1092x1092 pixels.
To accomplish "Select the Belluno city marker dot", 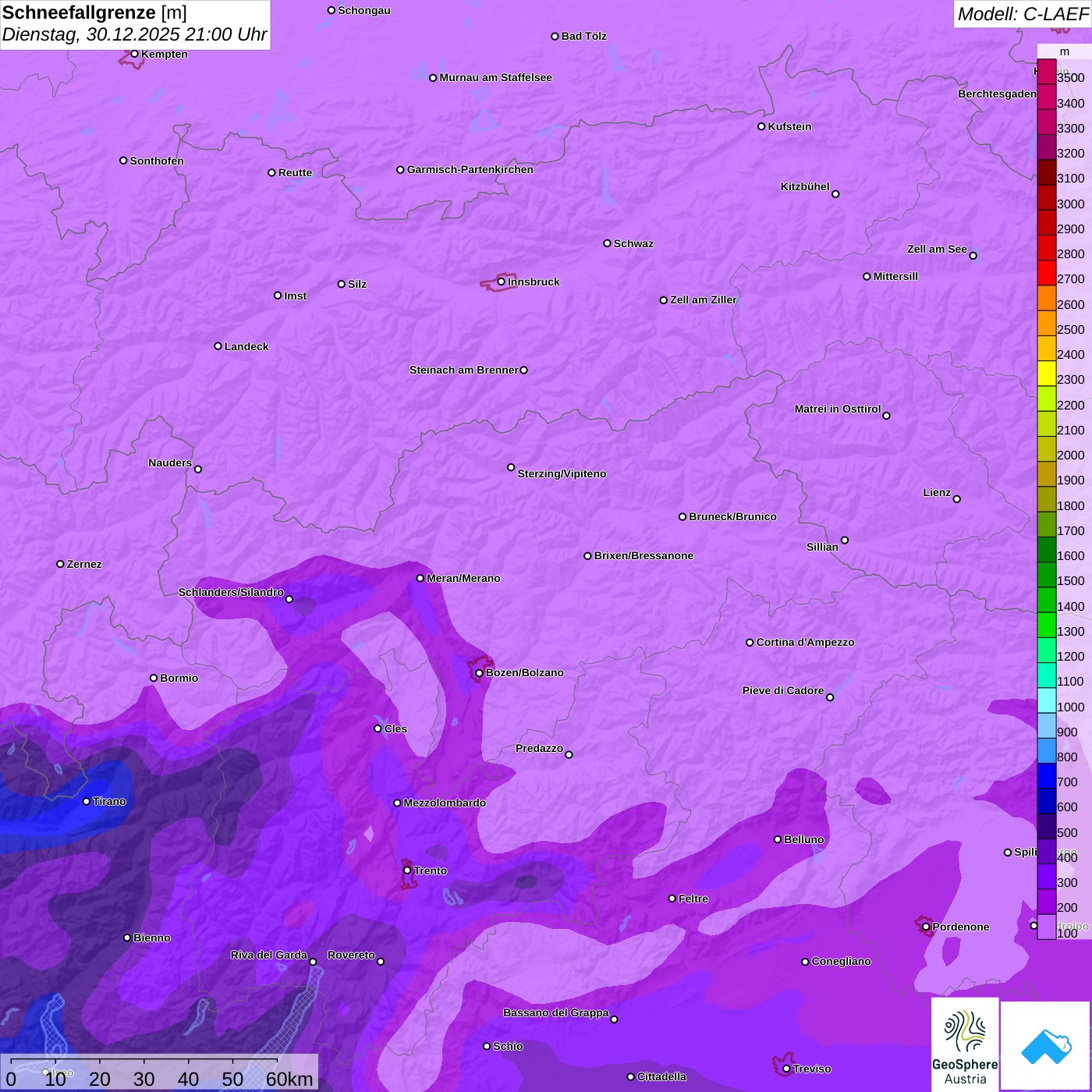I will click(x=778, y=839).
